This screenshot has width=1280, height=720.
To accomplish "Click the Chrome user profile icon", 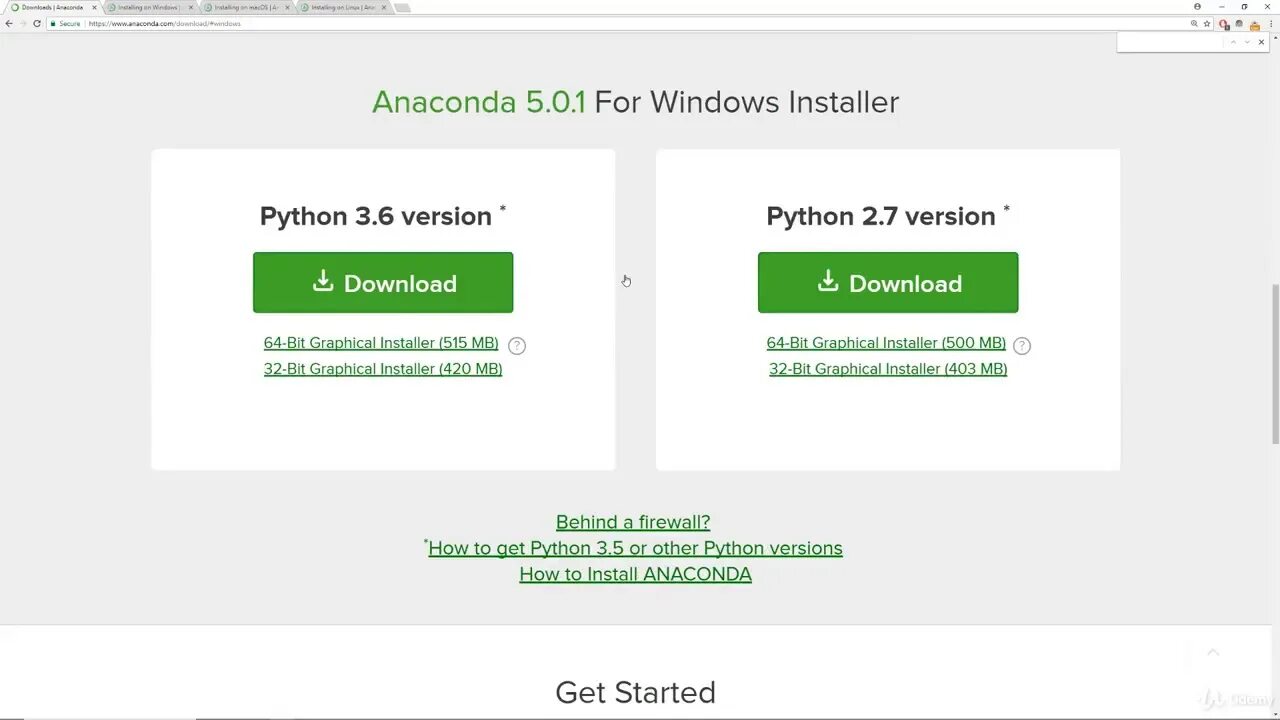I will click(x=1197, y=7).
